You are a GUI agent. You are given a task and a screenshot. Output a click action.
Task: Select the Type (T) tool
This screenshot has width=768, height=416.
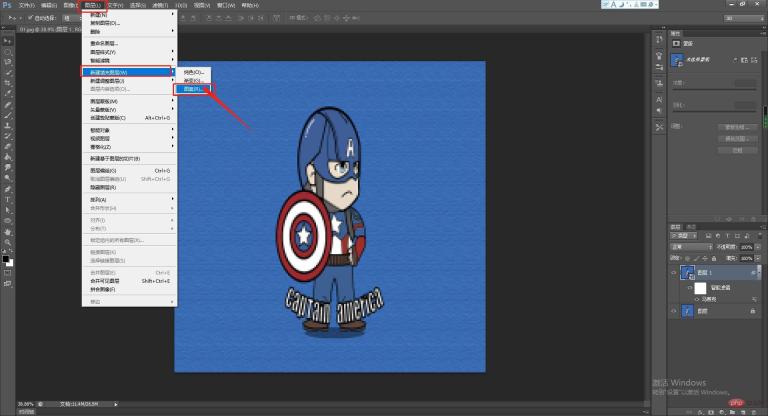tap(7, 199)
